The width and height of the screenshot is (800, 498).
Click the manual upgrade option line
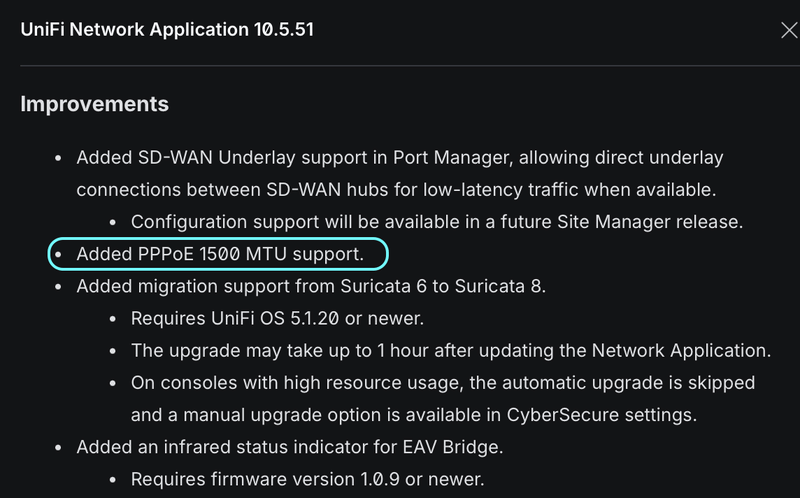coord(414,415)
